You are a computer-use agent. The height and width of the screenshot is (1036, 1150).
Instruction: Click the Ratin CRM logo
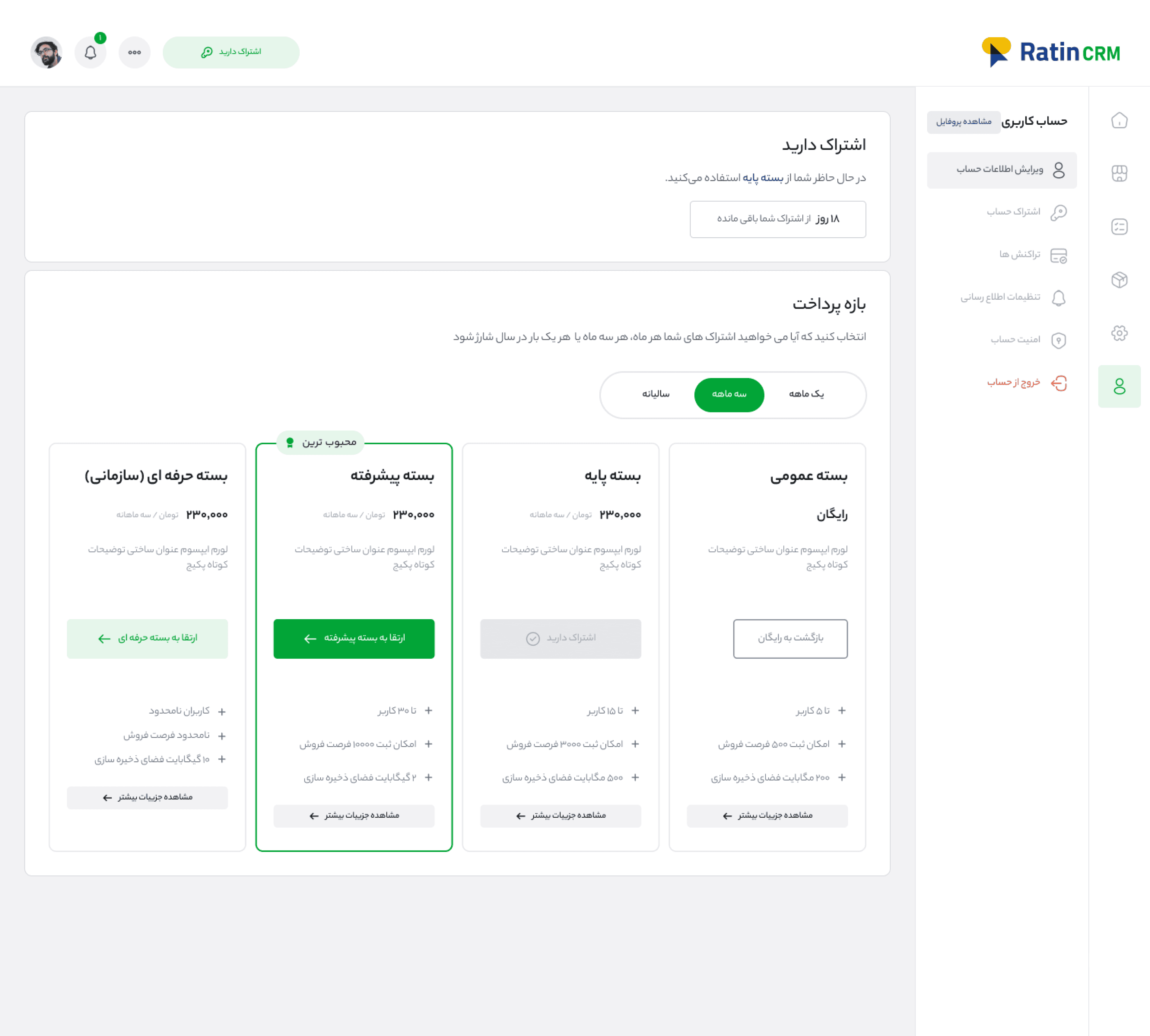pos(1051,52)
